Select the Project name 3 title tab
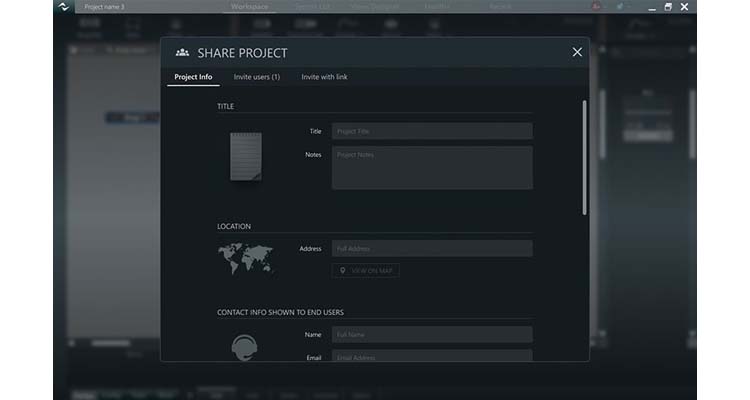 [105, 7]
